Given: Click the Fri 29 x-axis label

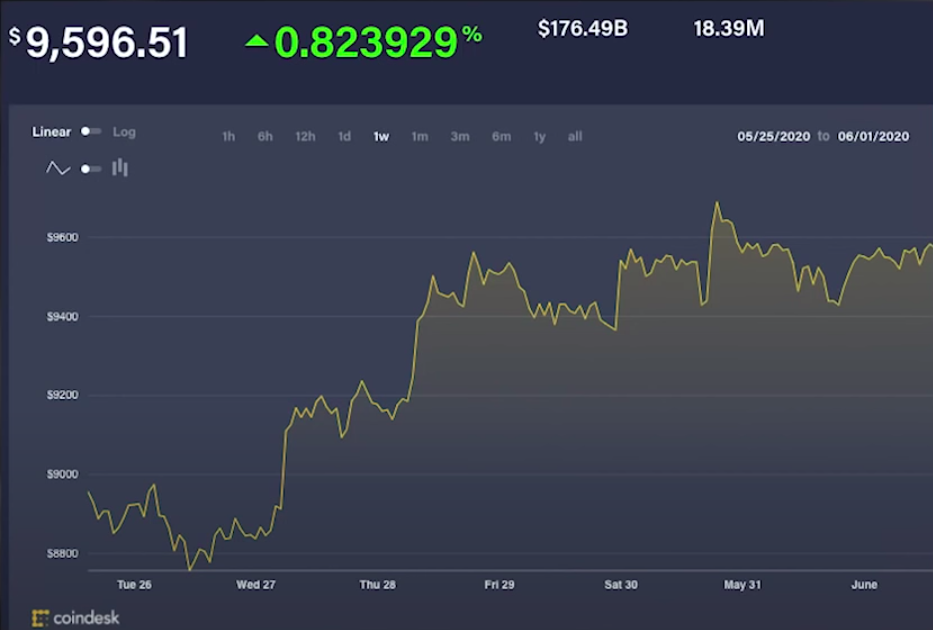Looking at the screenshot, I should tap(499, 585).
